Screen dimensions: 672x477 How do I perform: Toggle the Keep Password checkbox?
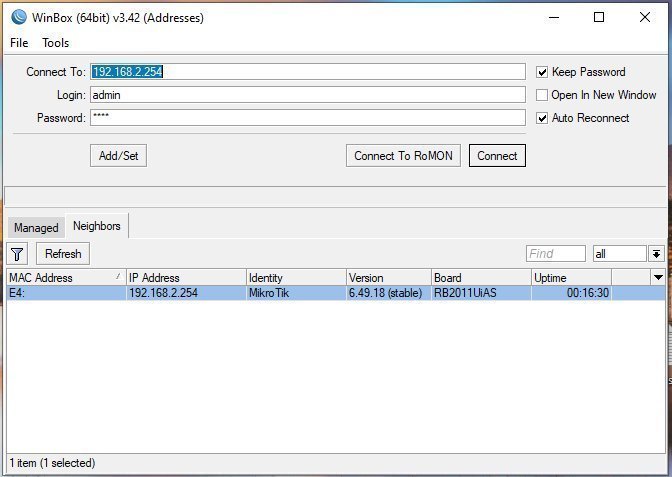point(542,72)
